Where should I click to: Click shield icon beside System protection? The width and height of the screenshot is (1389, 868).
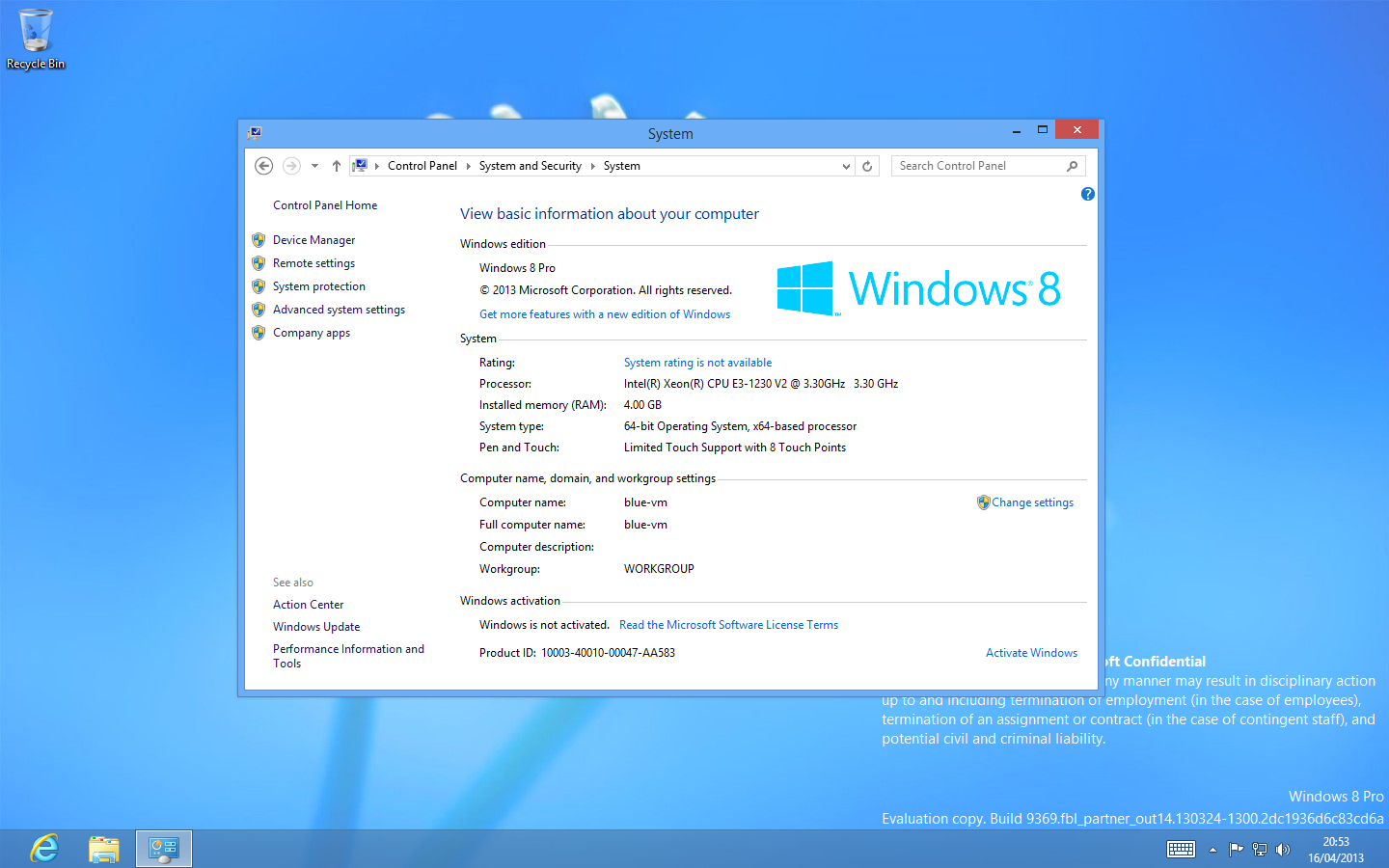click(259, 286)
